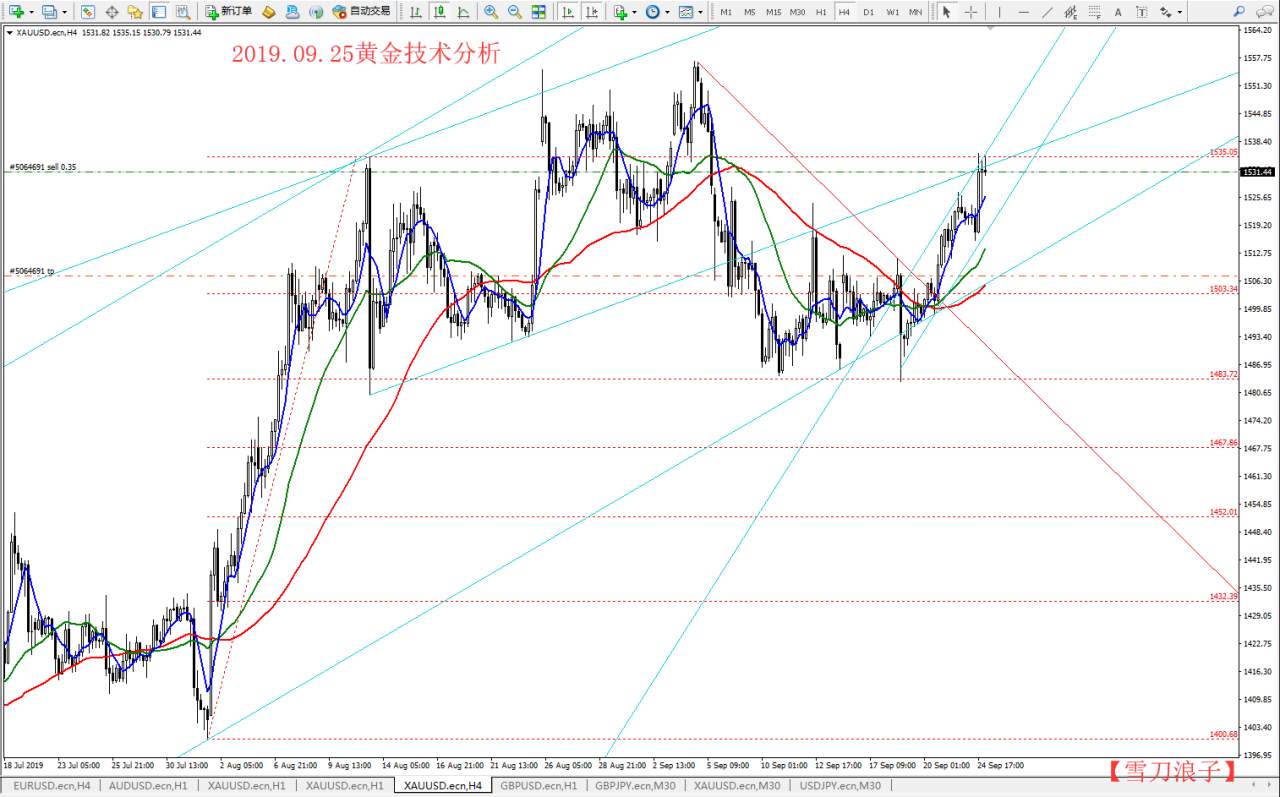Viewport: 1280px width, 797px height.
Task: Zoom out the chart with magnifier minus
Action: click(515, 12)
